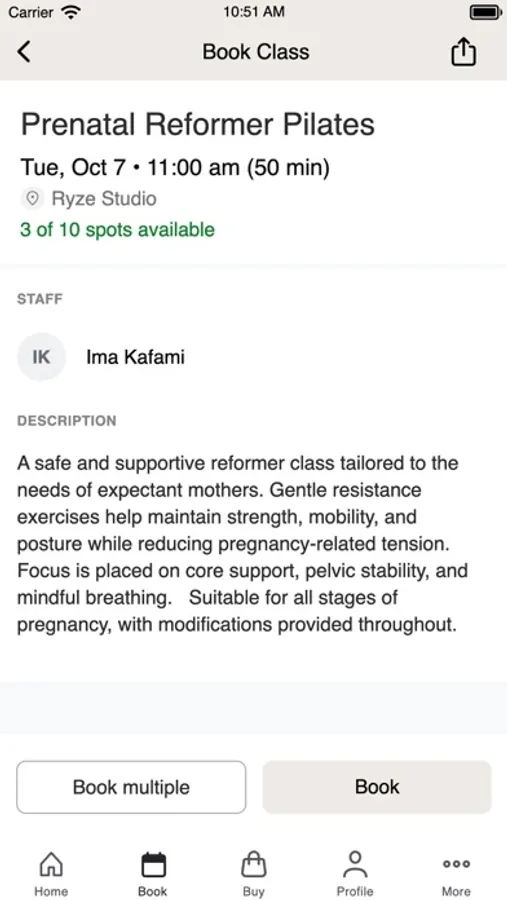Viewport: 507px width, 900px height.
Task: Tap the Home tab label
Action: 51,891
